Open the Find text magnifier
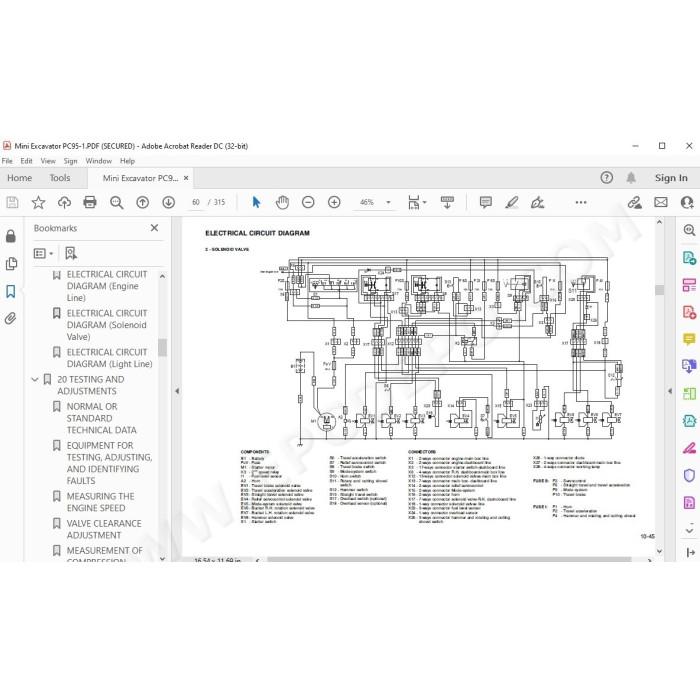This screenshot has height=700, width=700. coord(117,203)
